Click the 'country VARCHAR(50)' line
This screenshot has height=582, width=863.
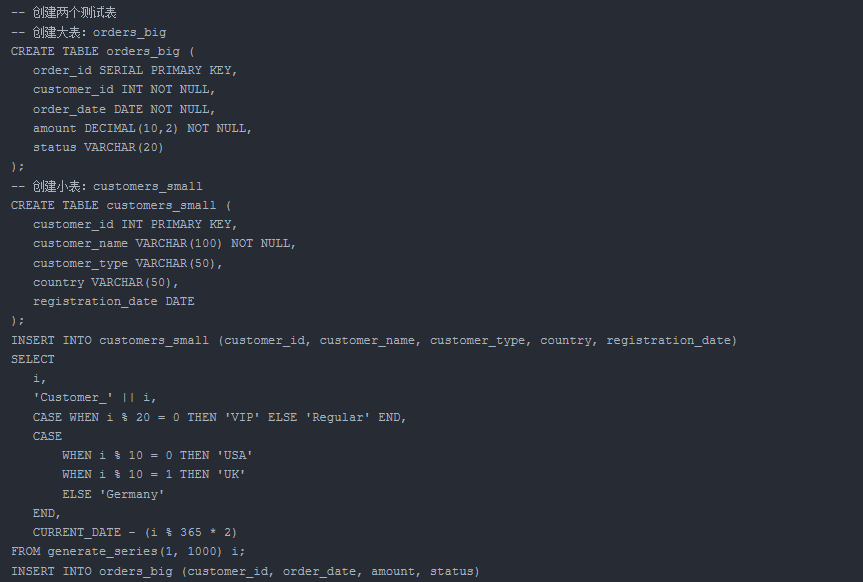pos(106,282)
